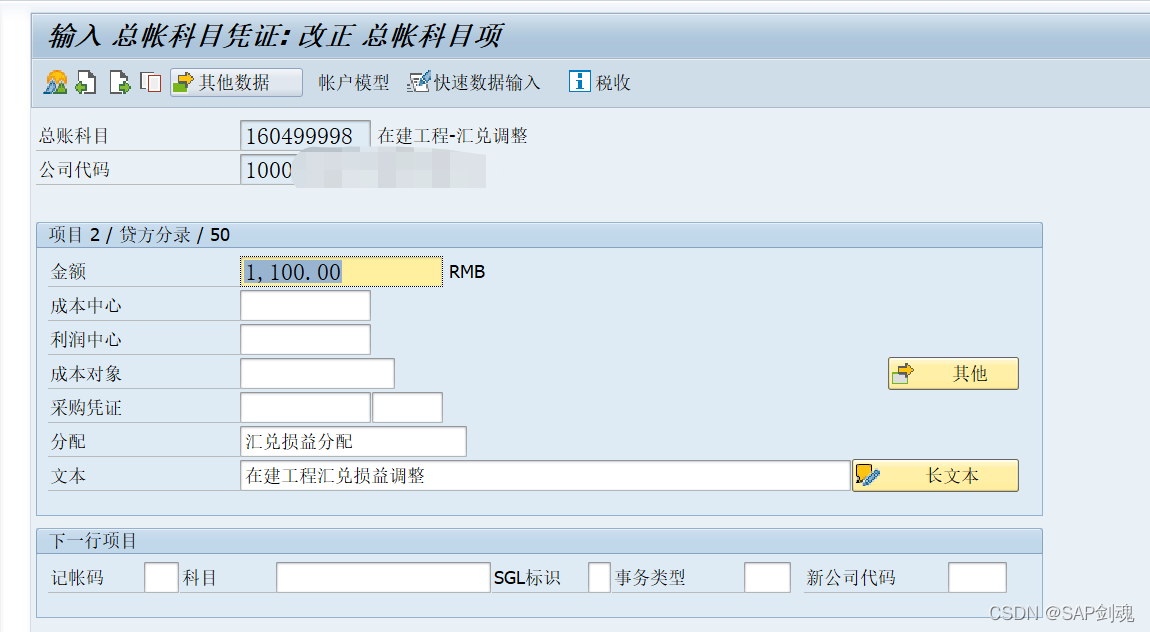Click the 成本中心 cost center field
Viewport: 1150px width, 632px height.
pos(305,306)
